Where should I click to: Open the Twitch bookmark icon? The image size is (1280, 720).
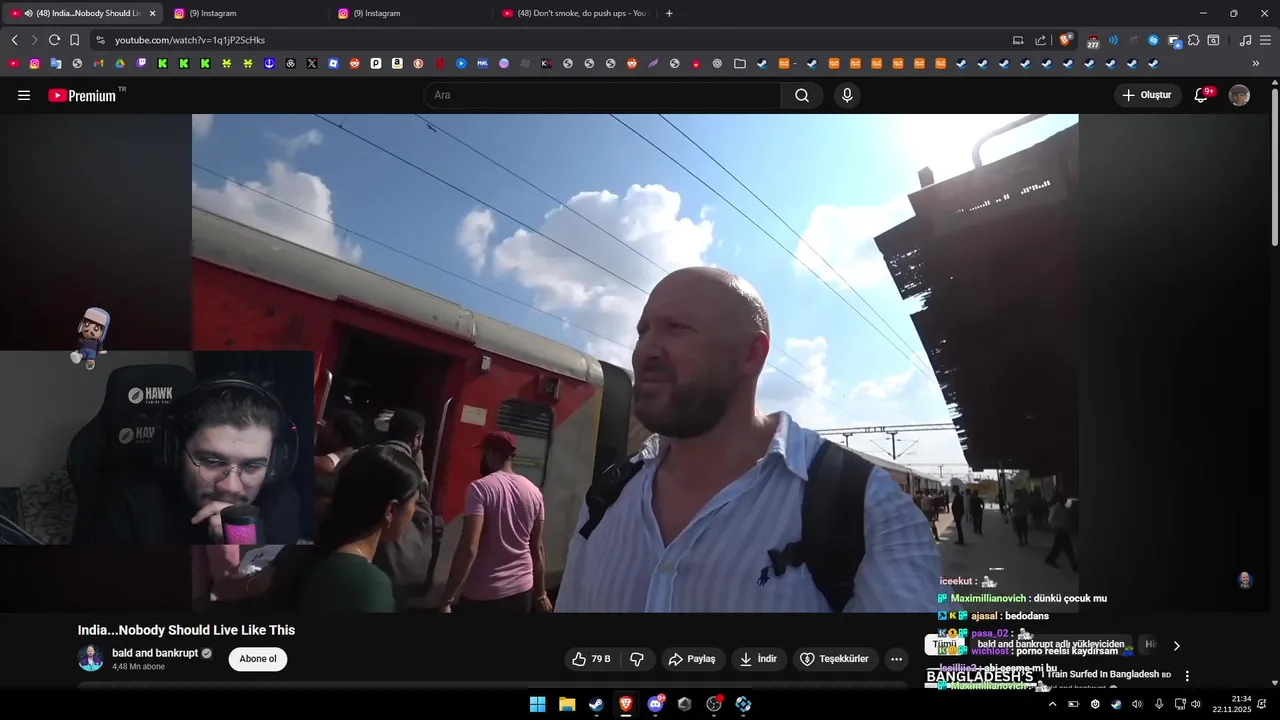coord(141,63)
